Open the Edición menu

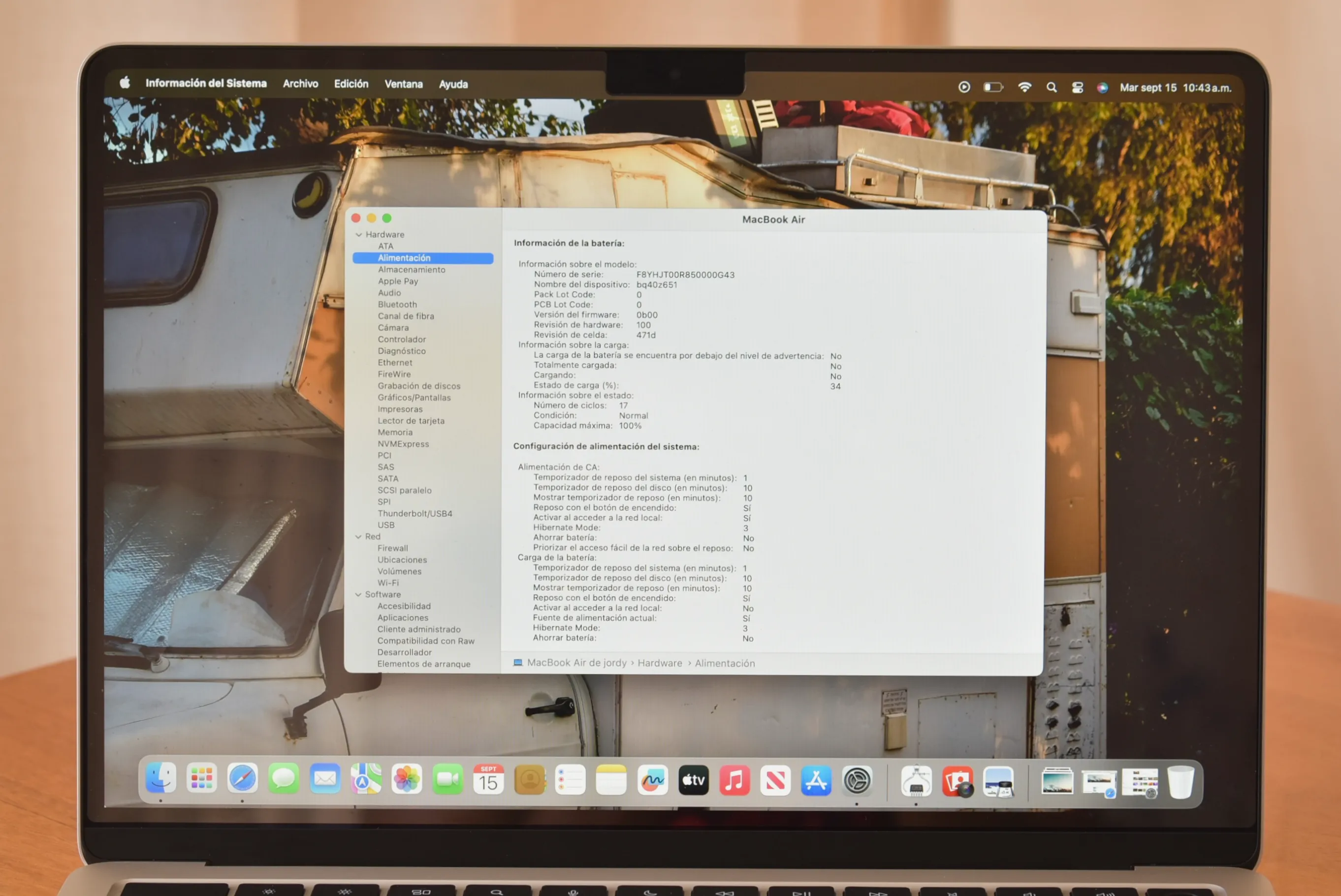[x=351, y=84]
